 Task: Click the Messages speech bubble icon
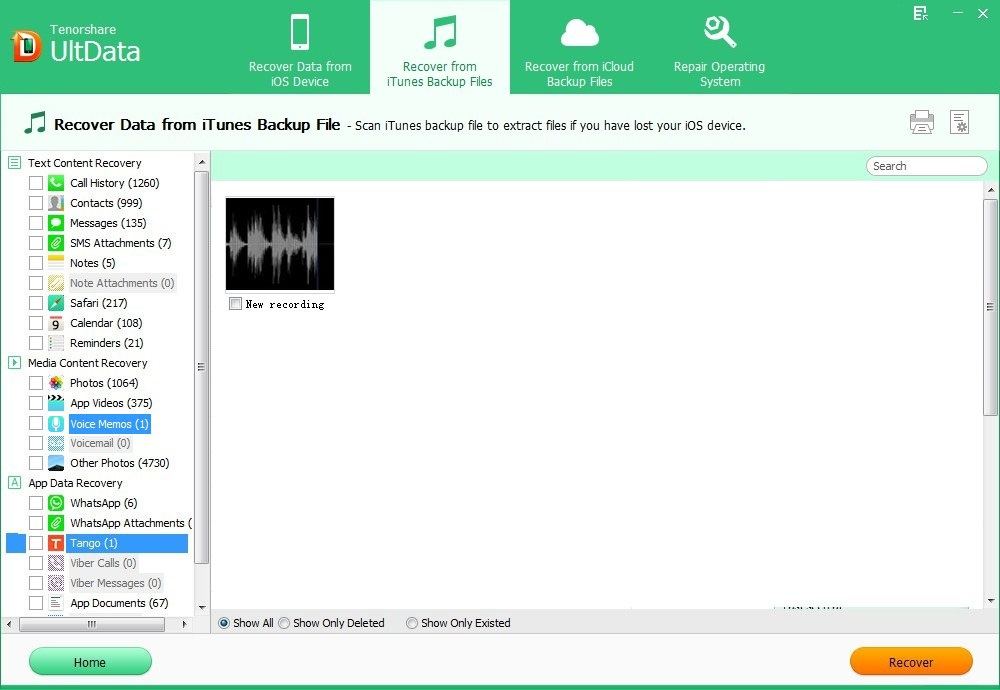(x=55, y=222)
